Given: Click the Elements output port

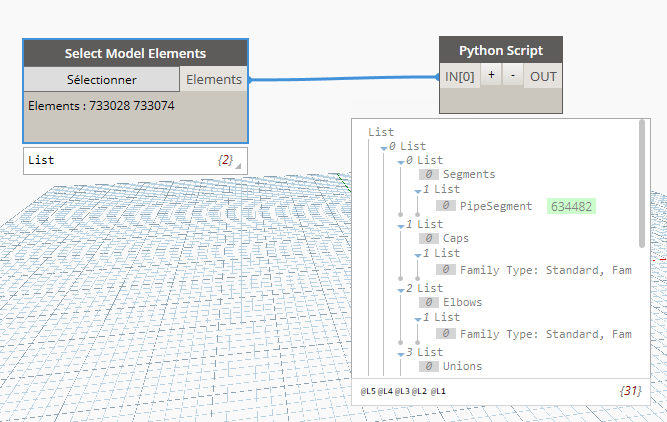Looking at the screenshot, I should pyautogui.click(x=214, y=79).
